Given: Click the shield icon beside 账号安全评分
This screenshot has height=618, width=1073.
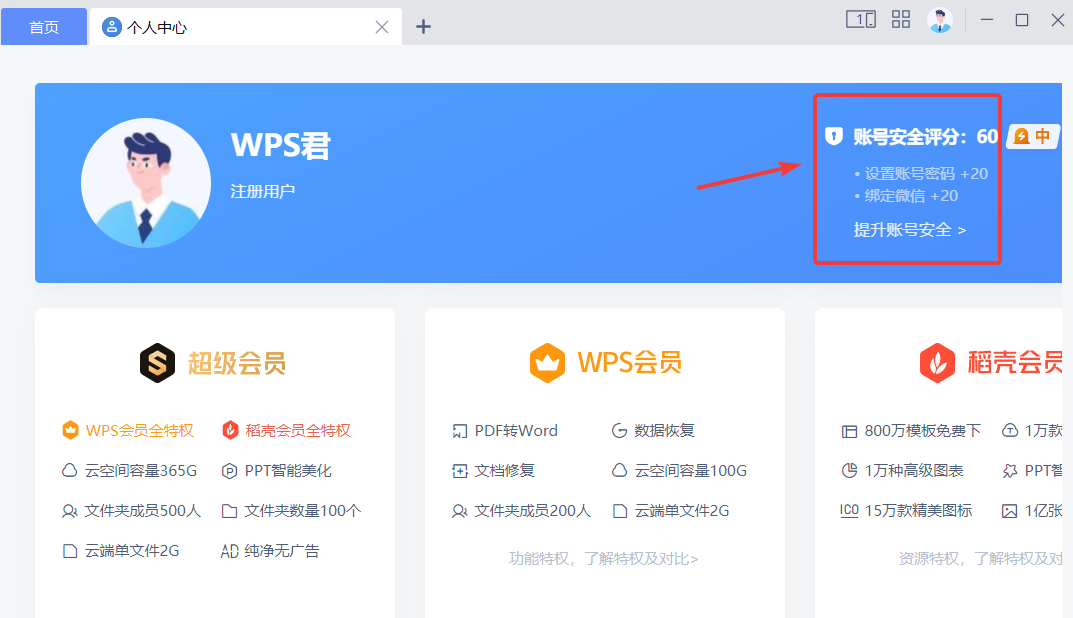Looking at the screenshot, I should pos(833,136).
